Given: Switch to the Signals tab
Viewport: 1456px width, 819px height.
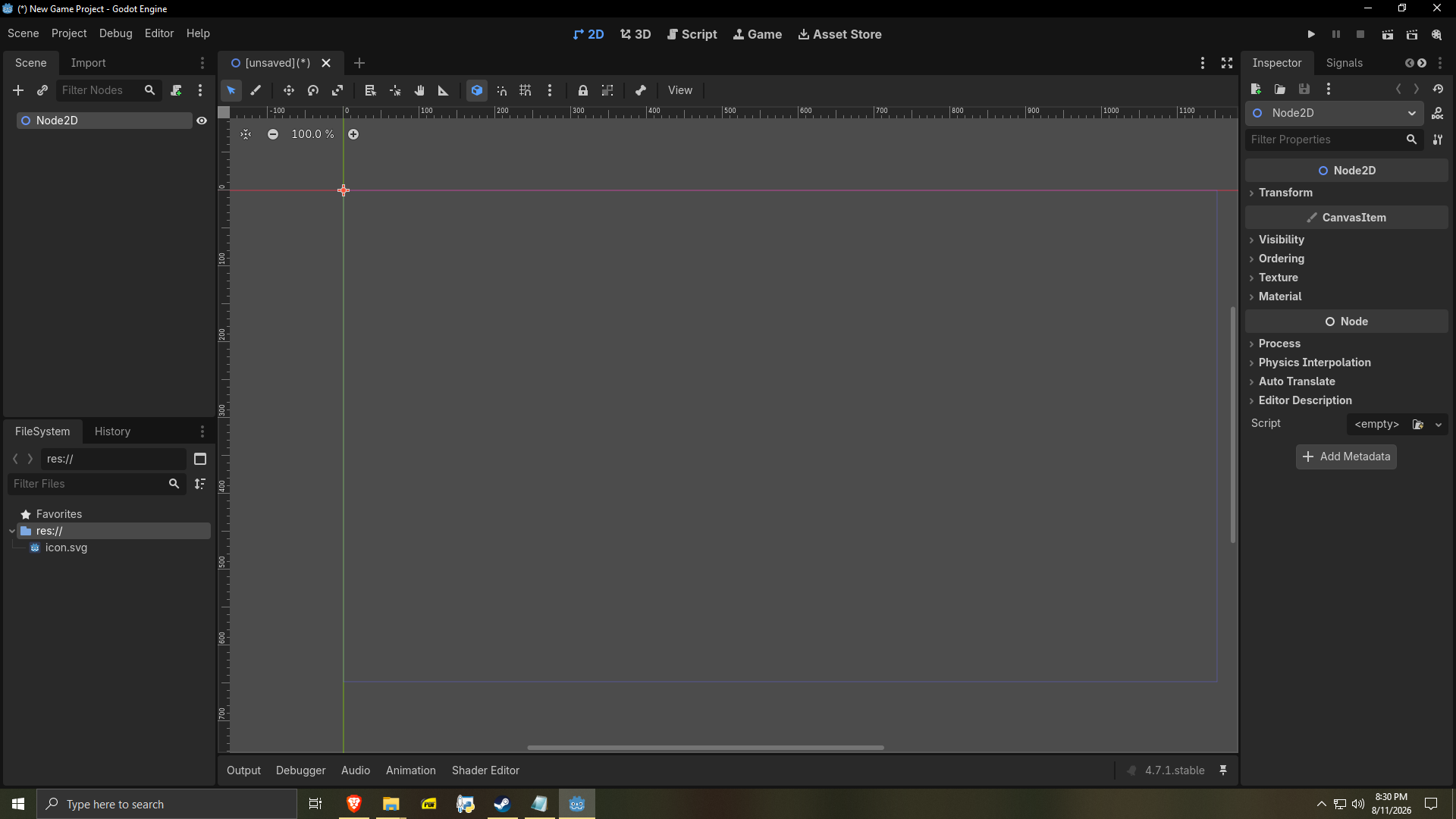Looking at the screenshot, I should tap(1345, 63).
